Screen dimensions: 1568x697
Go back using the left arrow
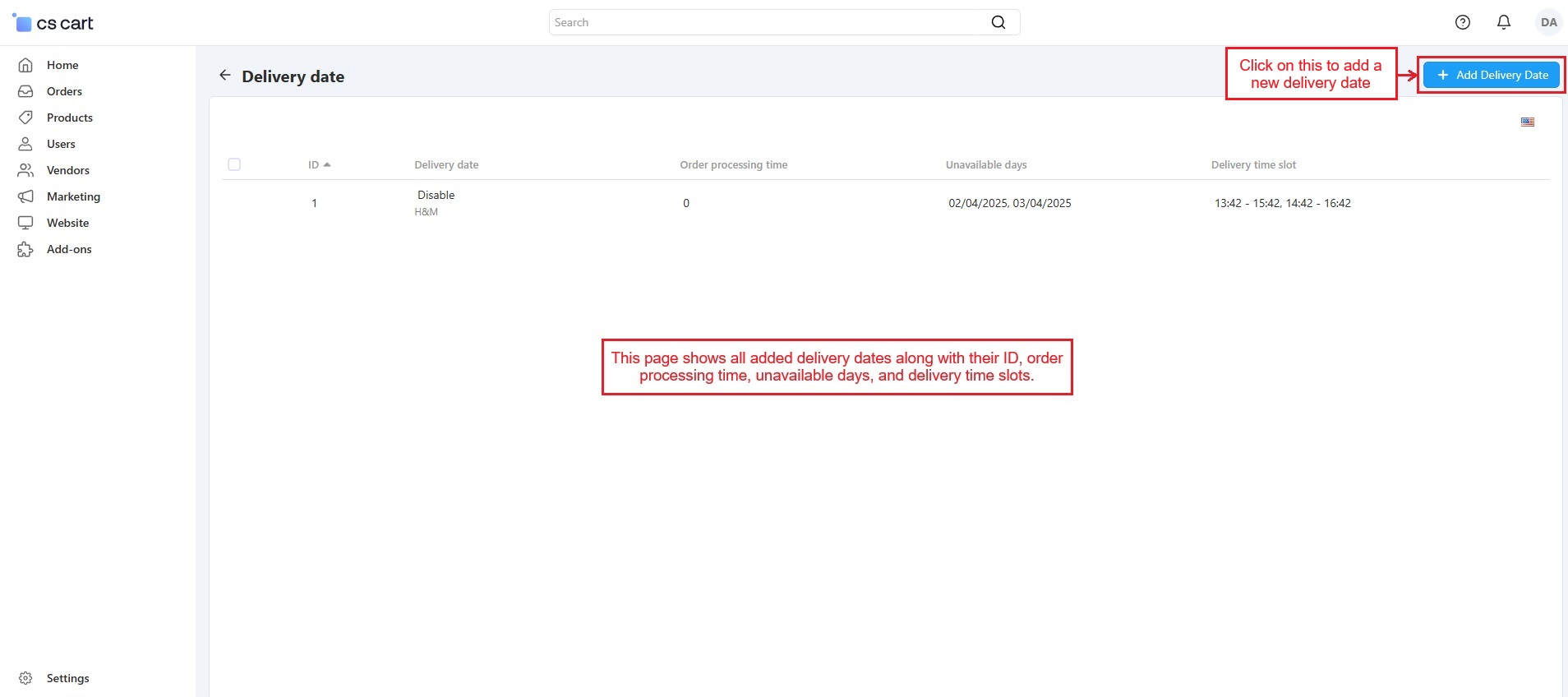coord(224,76)
